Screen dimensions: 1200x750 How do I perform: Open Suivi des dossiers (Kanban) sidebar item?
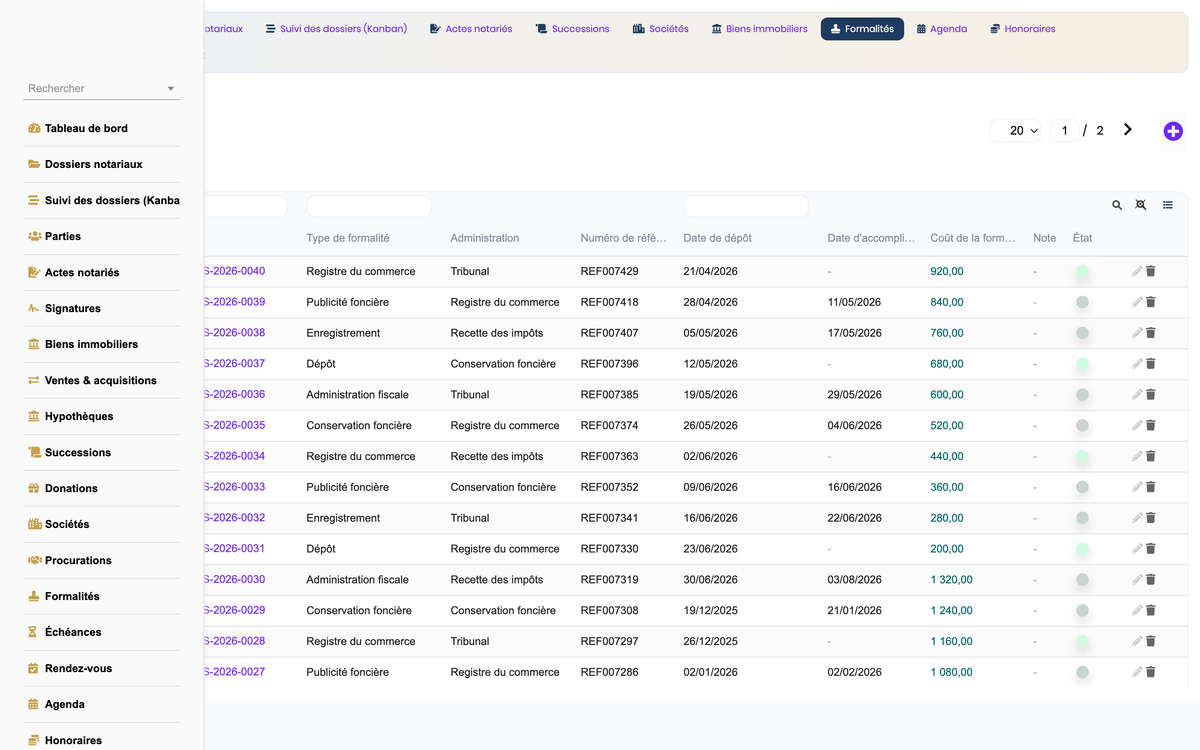[x=102, y=200]
